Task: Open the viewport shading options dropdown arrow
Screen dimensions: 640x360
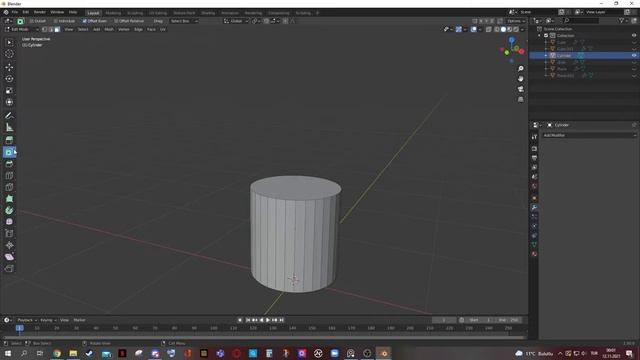Action: 522,29
